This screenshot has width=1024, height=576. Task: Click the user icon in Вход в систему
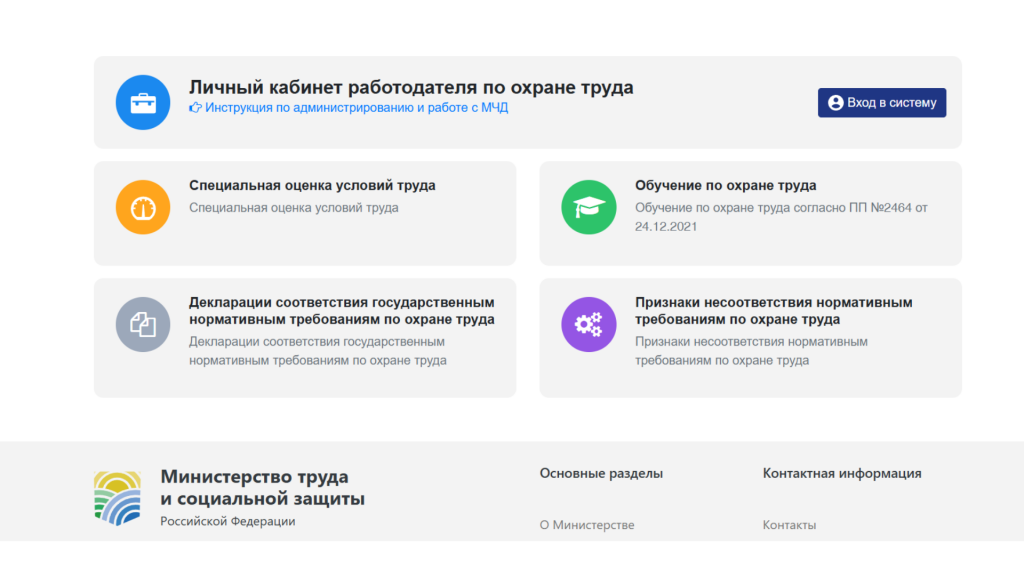835,103
